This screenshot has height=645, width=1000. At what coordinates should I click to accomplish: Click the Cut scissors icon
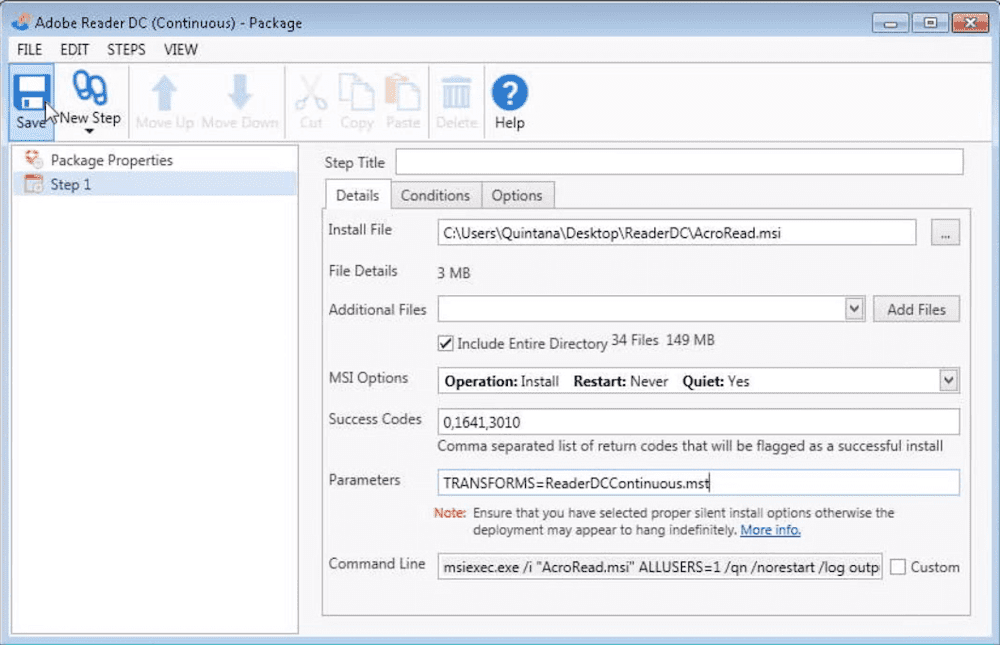point(311,93)
